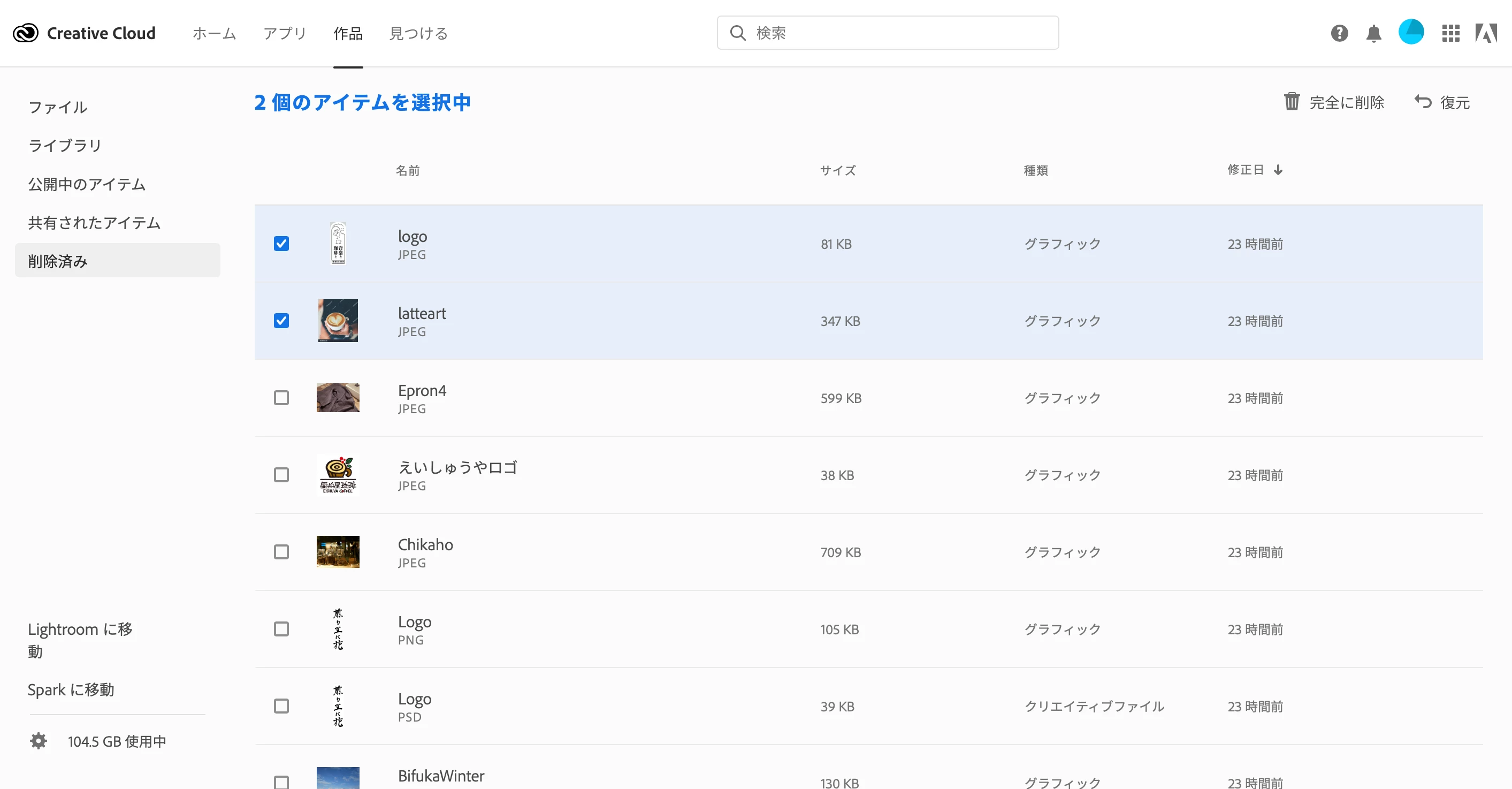Screen dimensions: 1512x789
Task: Open the user profile avatar
Action: point(1411,32)
